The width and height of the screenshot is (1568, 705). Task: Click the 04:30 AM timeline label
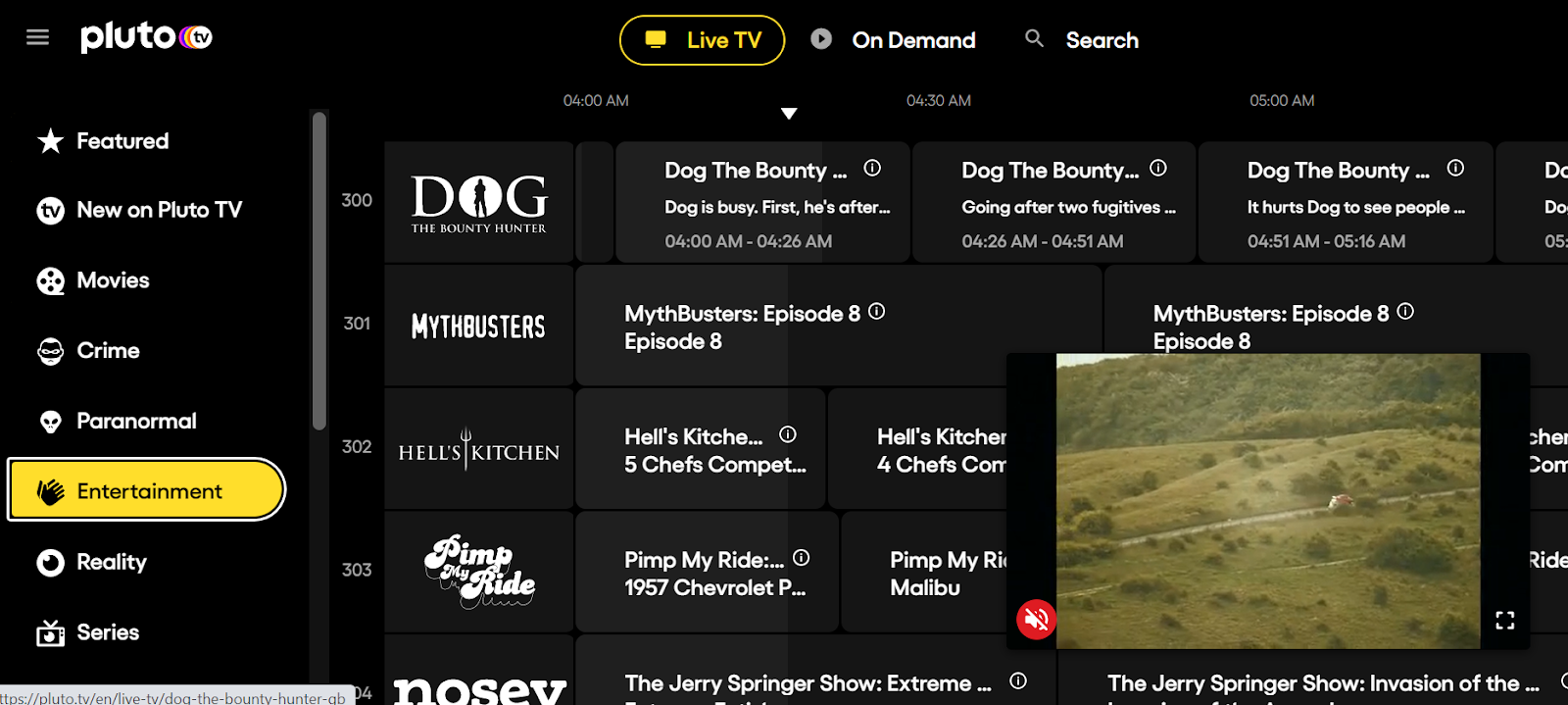[939, 100]
